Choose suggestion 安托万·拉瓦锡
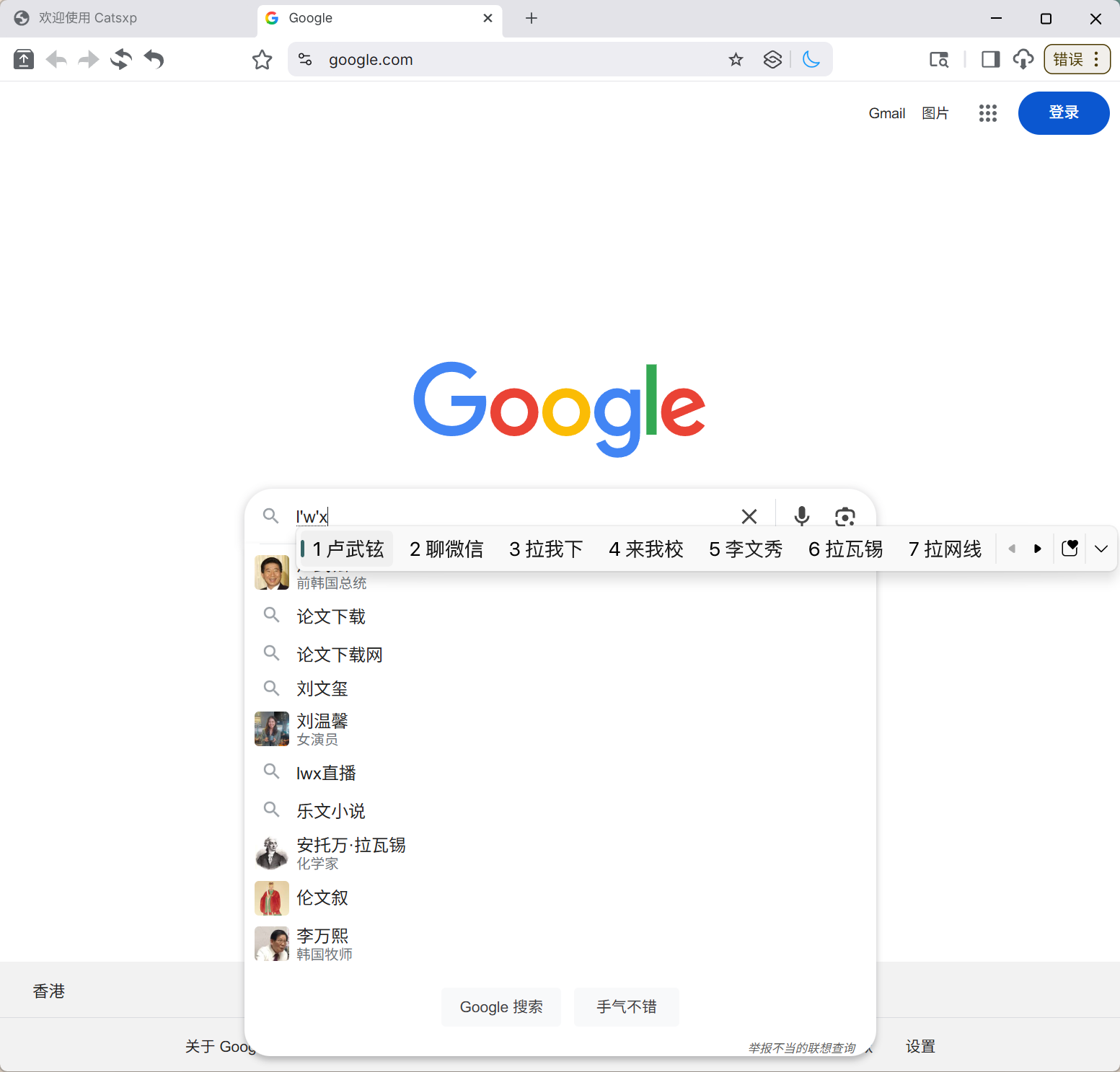The image size is (1120, 1072). [x=560, y=853]
